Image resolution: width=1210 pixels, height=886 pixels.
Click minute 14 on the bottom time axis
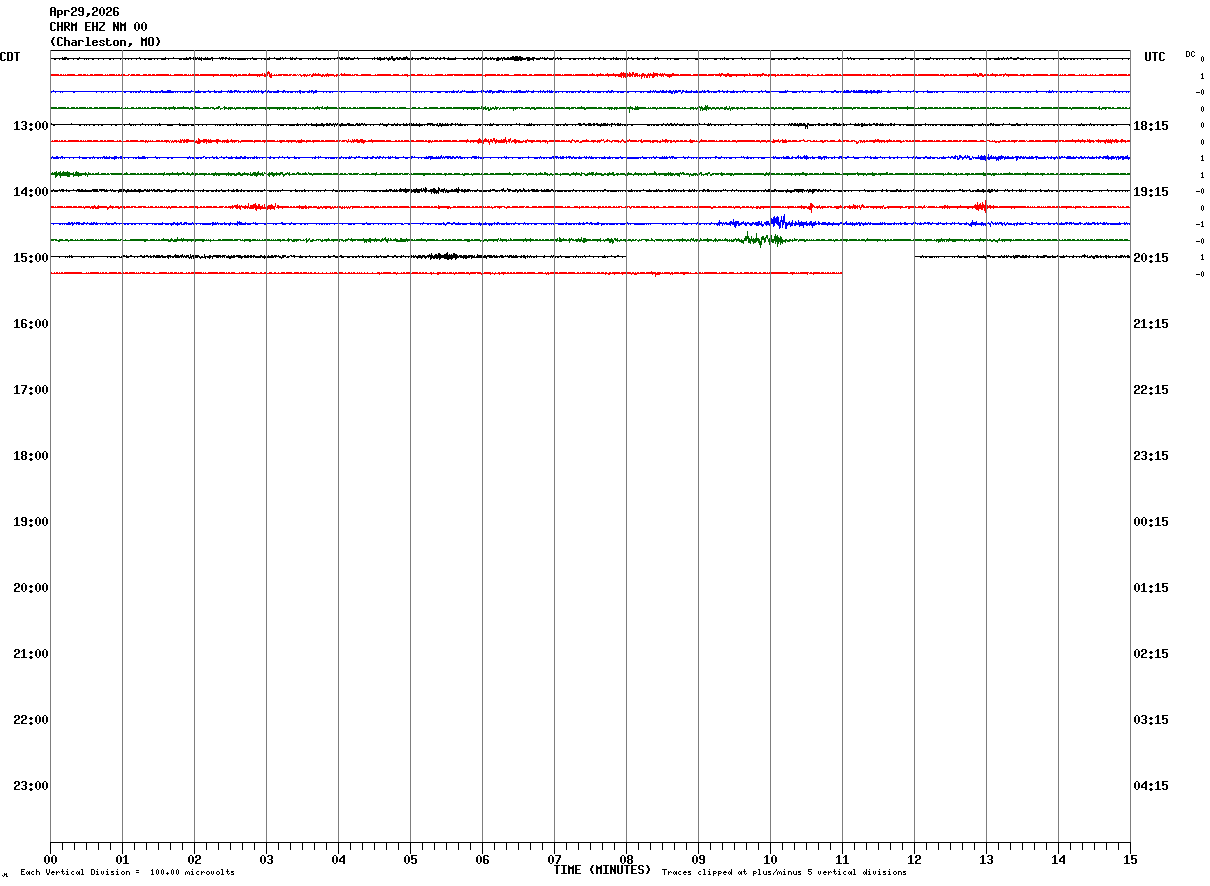[x=1058, y=859]
